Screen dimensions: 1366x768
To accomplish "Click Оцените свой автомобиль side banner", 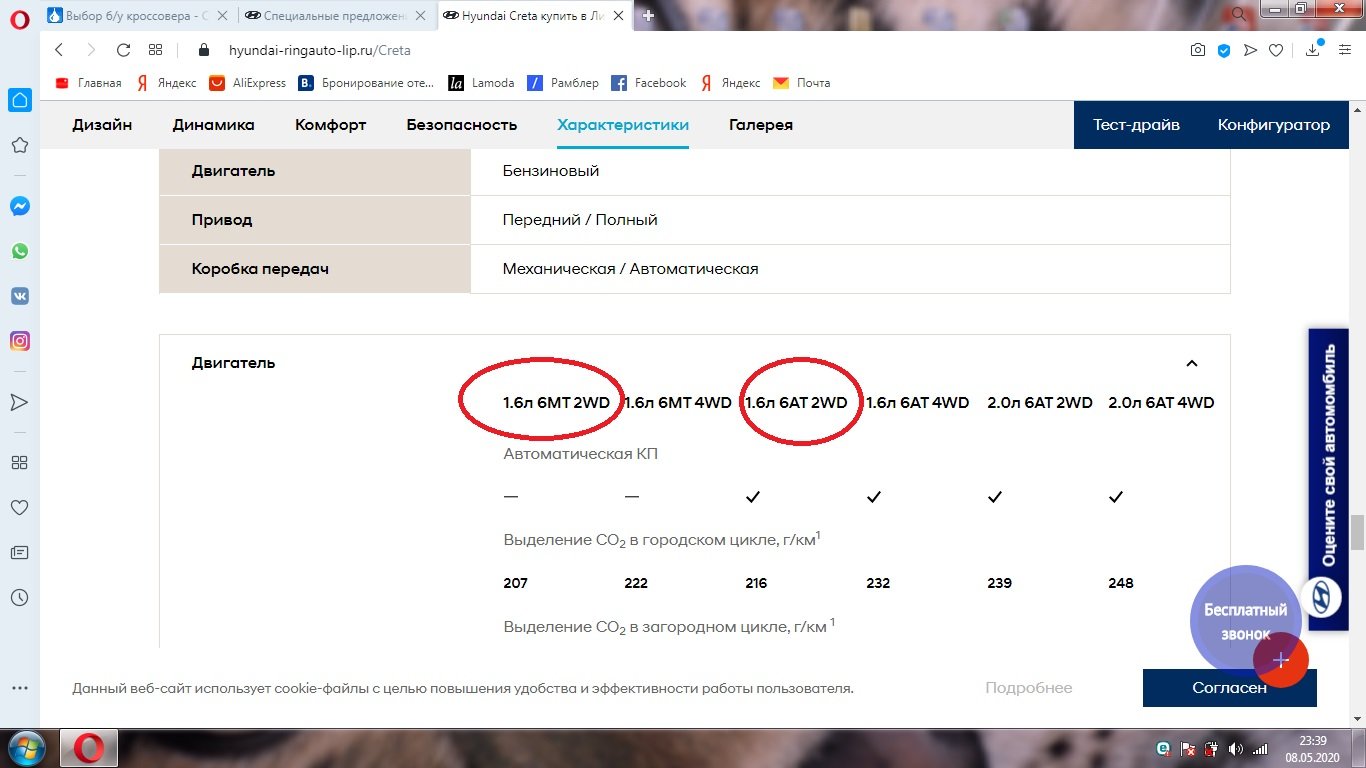I will [x=1328, y=480].
